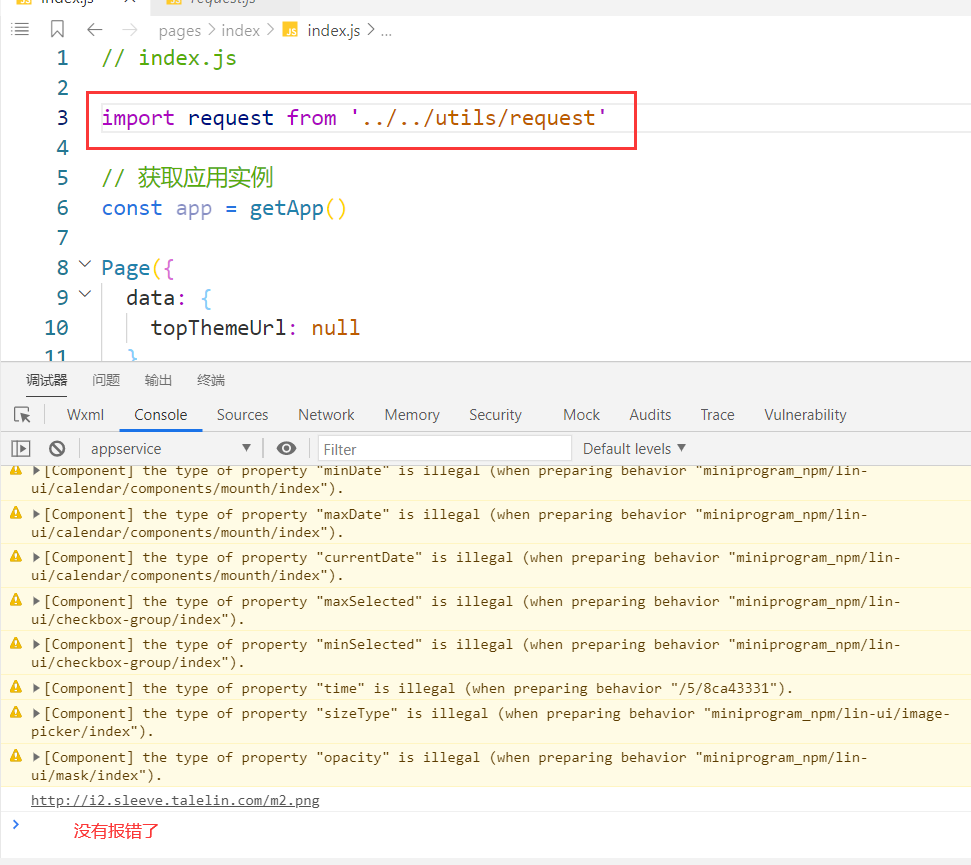Select the inspect element cursor icon
The image size is (971, 865).
[x=20, y=414]
